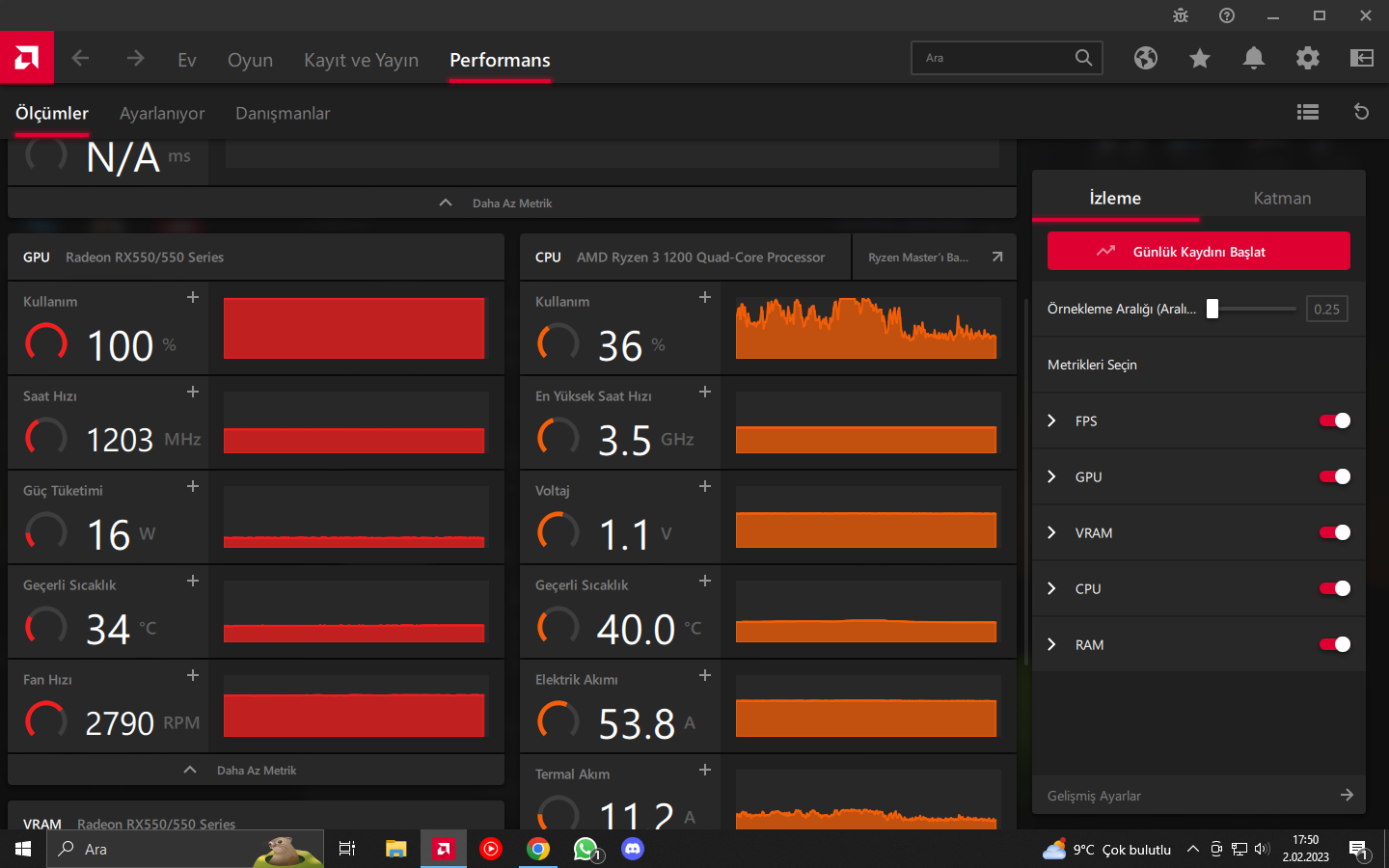
Task: Switch to list view icon
Action: [x=1307, y=112]
